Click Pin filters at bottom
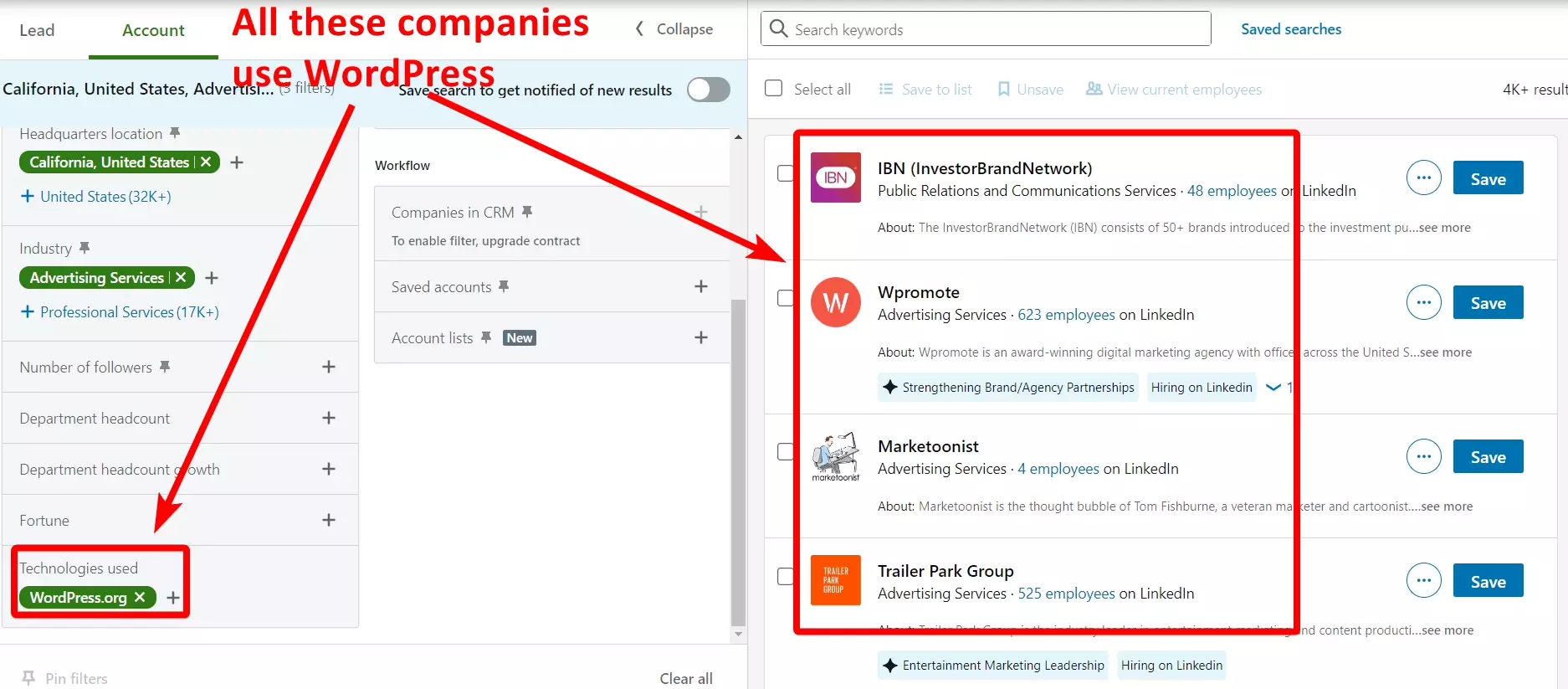 65,678
